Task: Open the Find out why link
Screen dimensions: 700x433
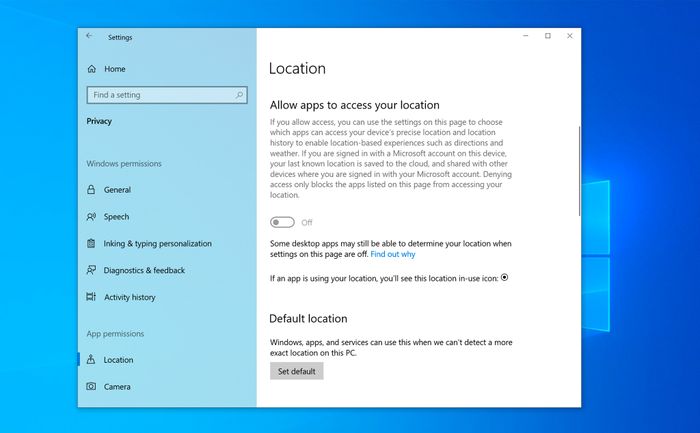Action: point(392,255)
